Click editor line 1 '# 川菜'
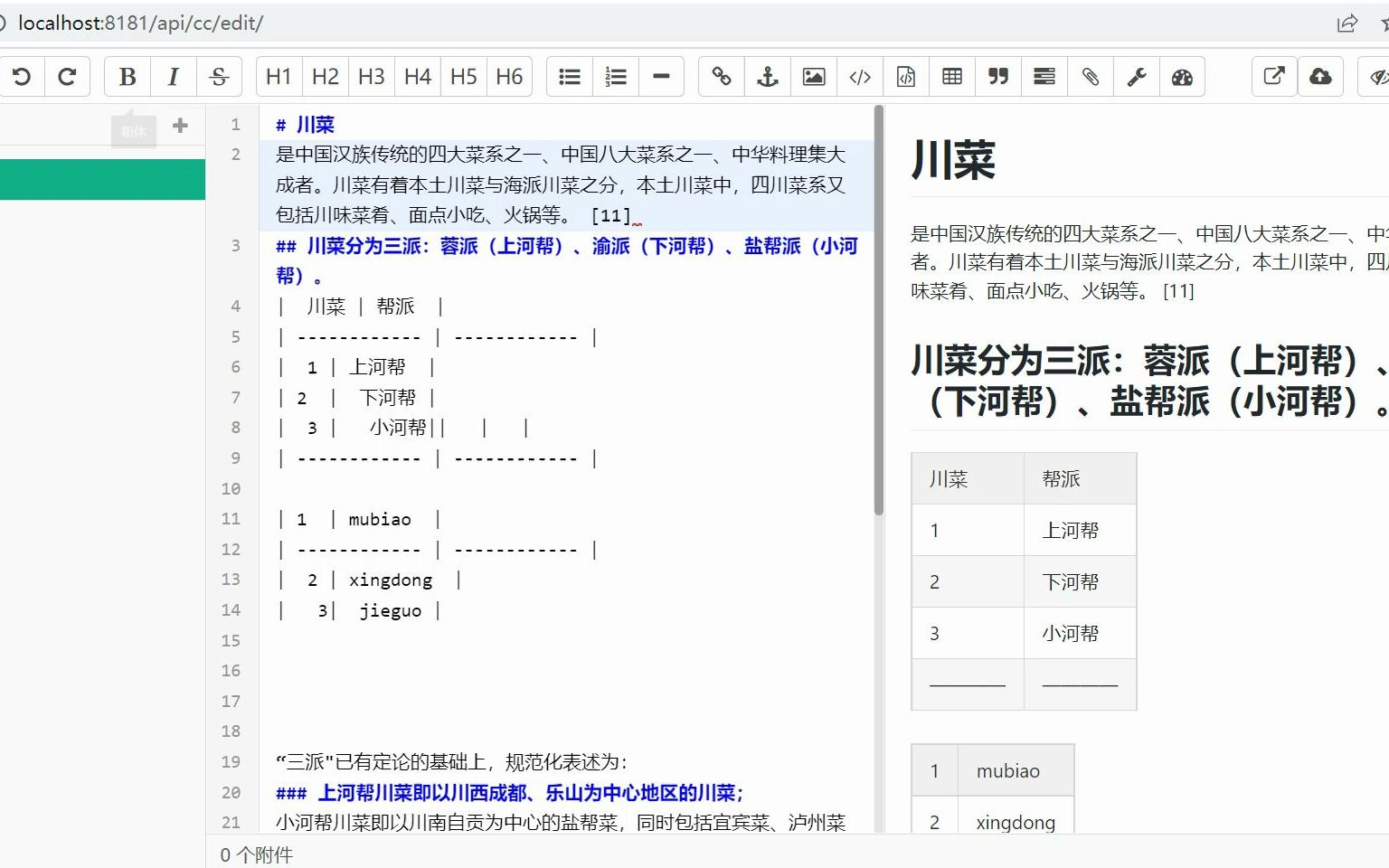This screenshot has height=868, width=1389. click(305, 125)
